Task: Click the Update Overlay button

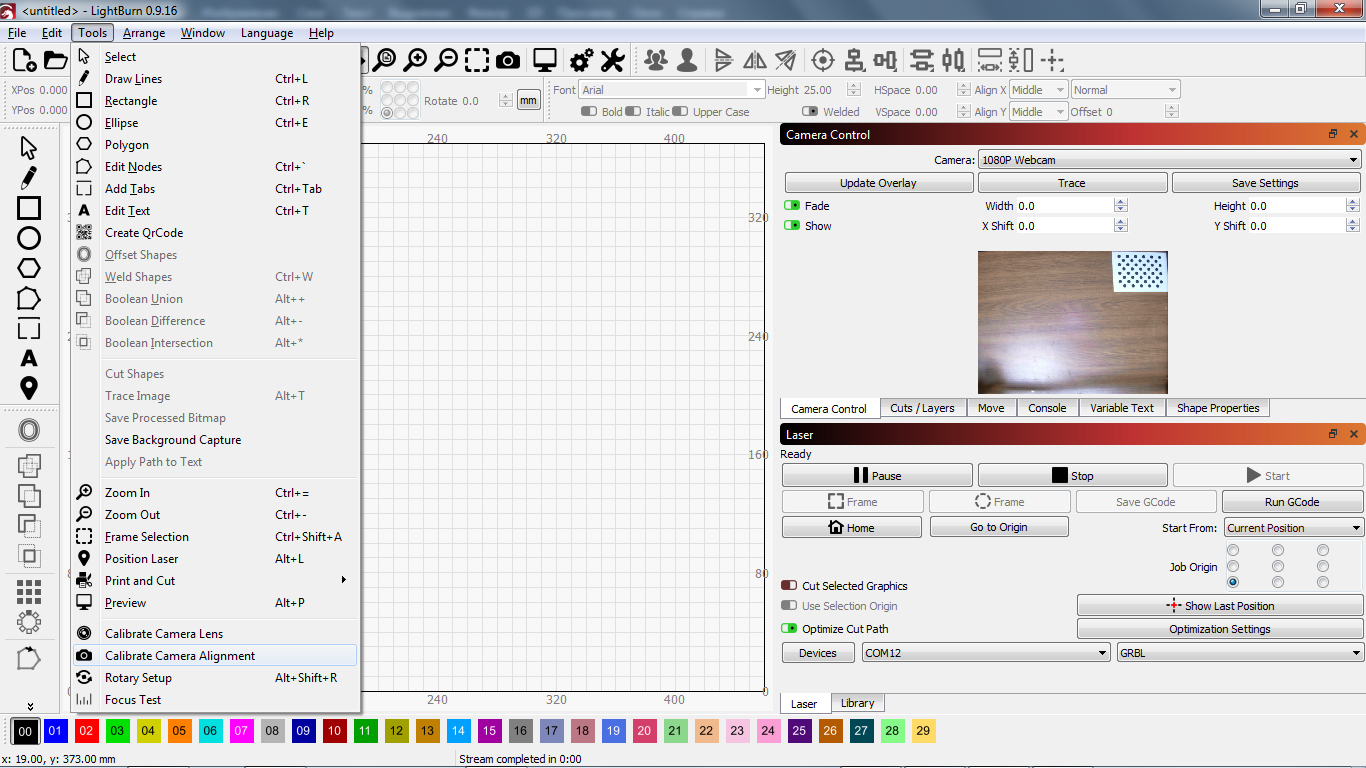Action: point(878,183)
